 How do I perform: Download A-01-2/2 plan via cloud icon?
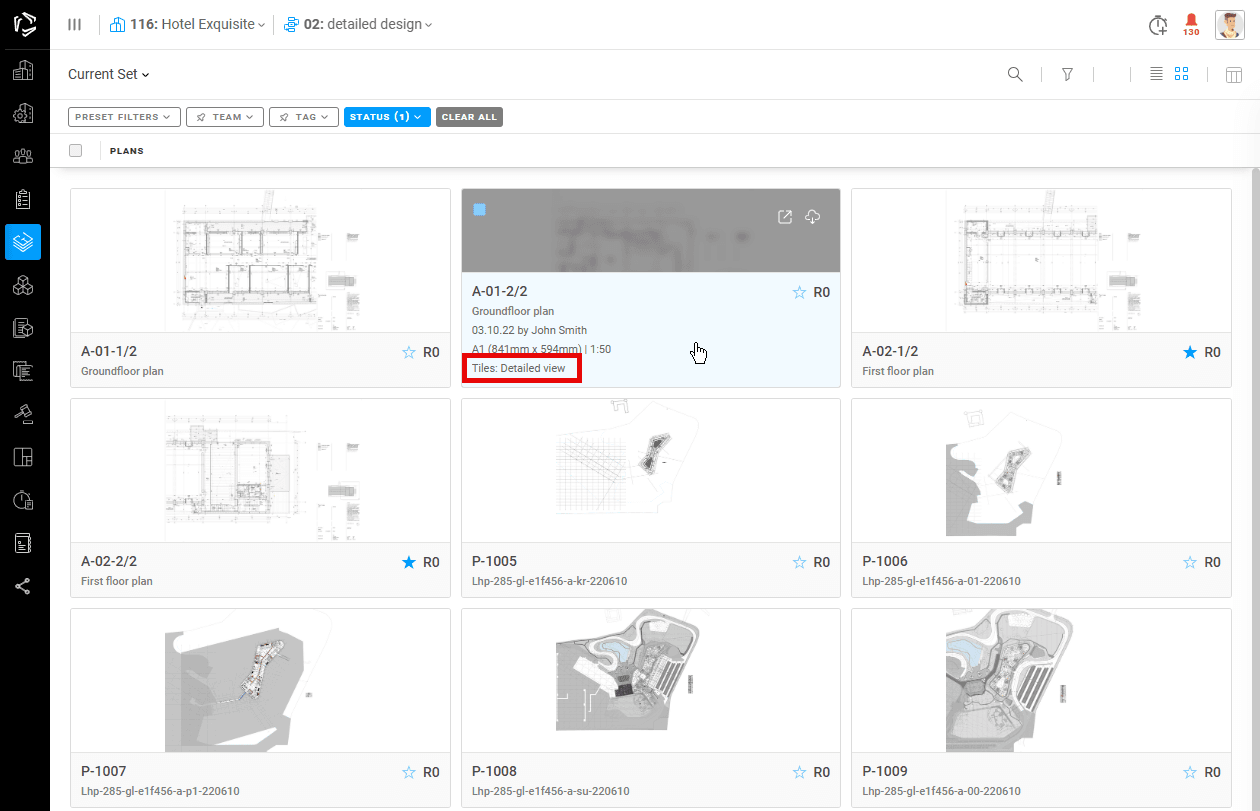pos(813,217)
